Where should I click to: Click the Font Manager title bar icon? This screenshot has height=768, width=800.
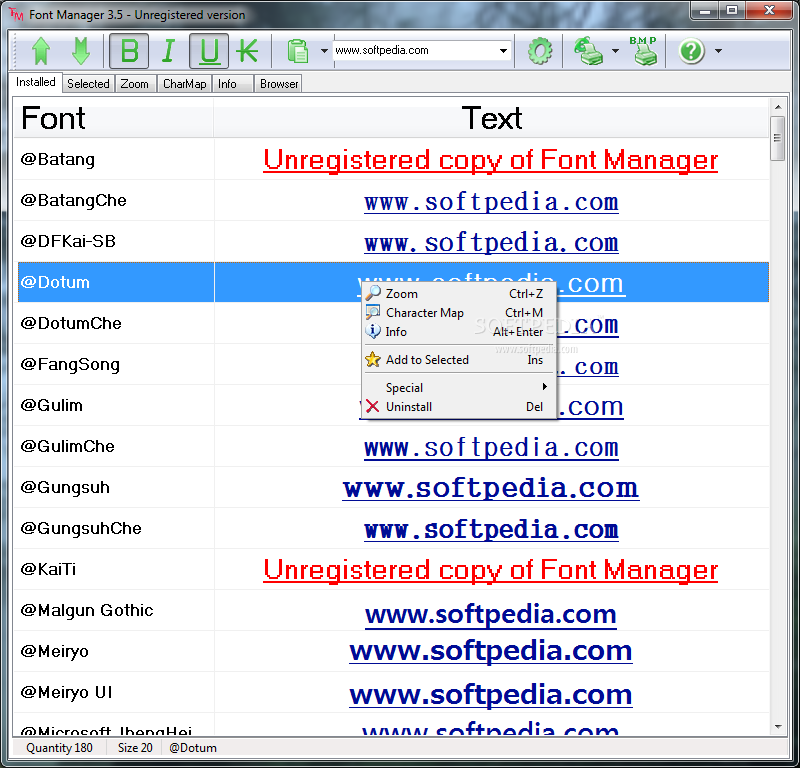click(x=16, y=14)
